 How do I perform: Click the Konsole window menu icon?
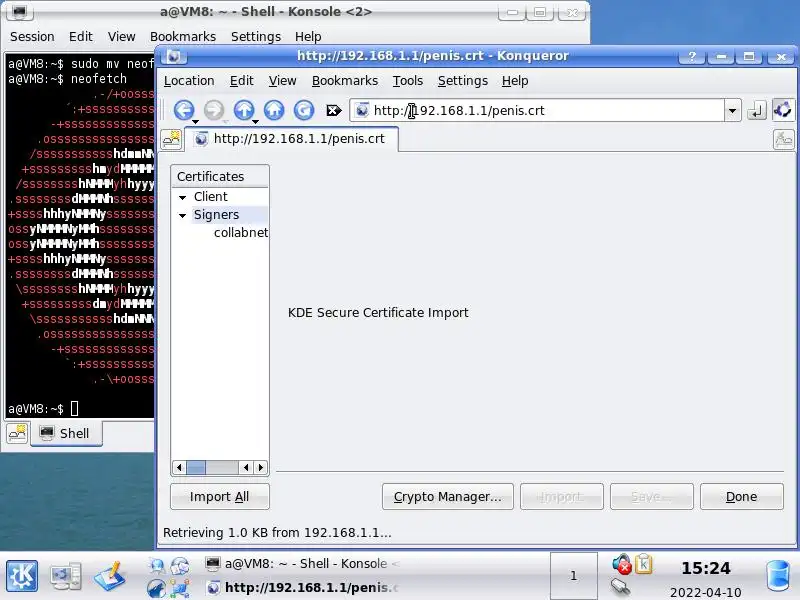19,12
